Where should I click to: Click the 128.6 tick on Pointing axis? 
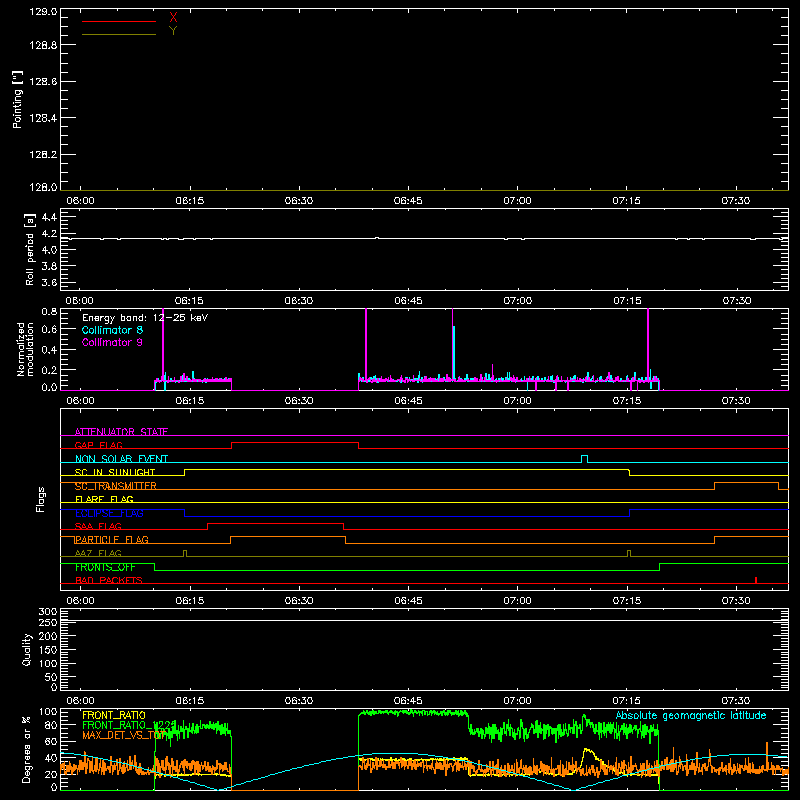click(43, 82)
